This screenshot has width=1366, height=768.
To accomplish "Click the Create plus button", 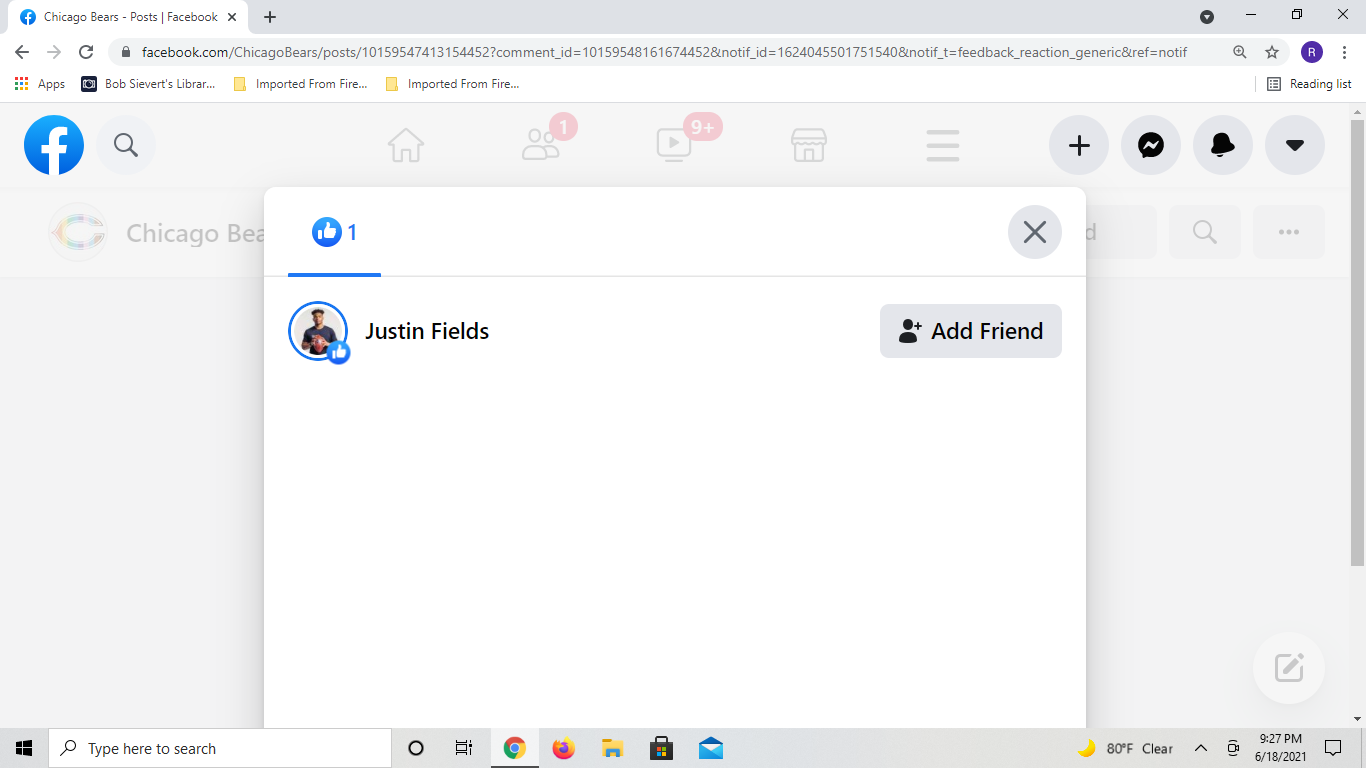I will click(x=1079, y=145).
